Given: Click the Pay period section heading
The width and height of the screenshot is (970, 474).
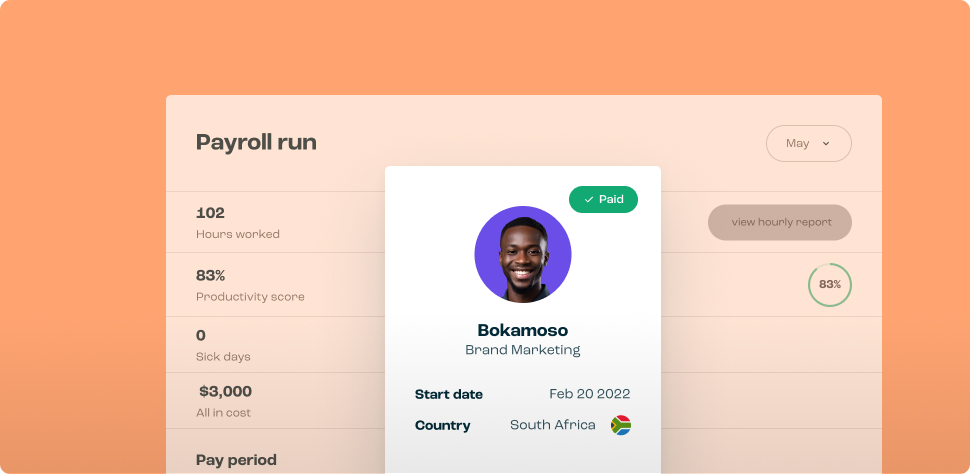Looking at the screenshot, I should click(x=236, y=460).
